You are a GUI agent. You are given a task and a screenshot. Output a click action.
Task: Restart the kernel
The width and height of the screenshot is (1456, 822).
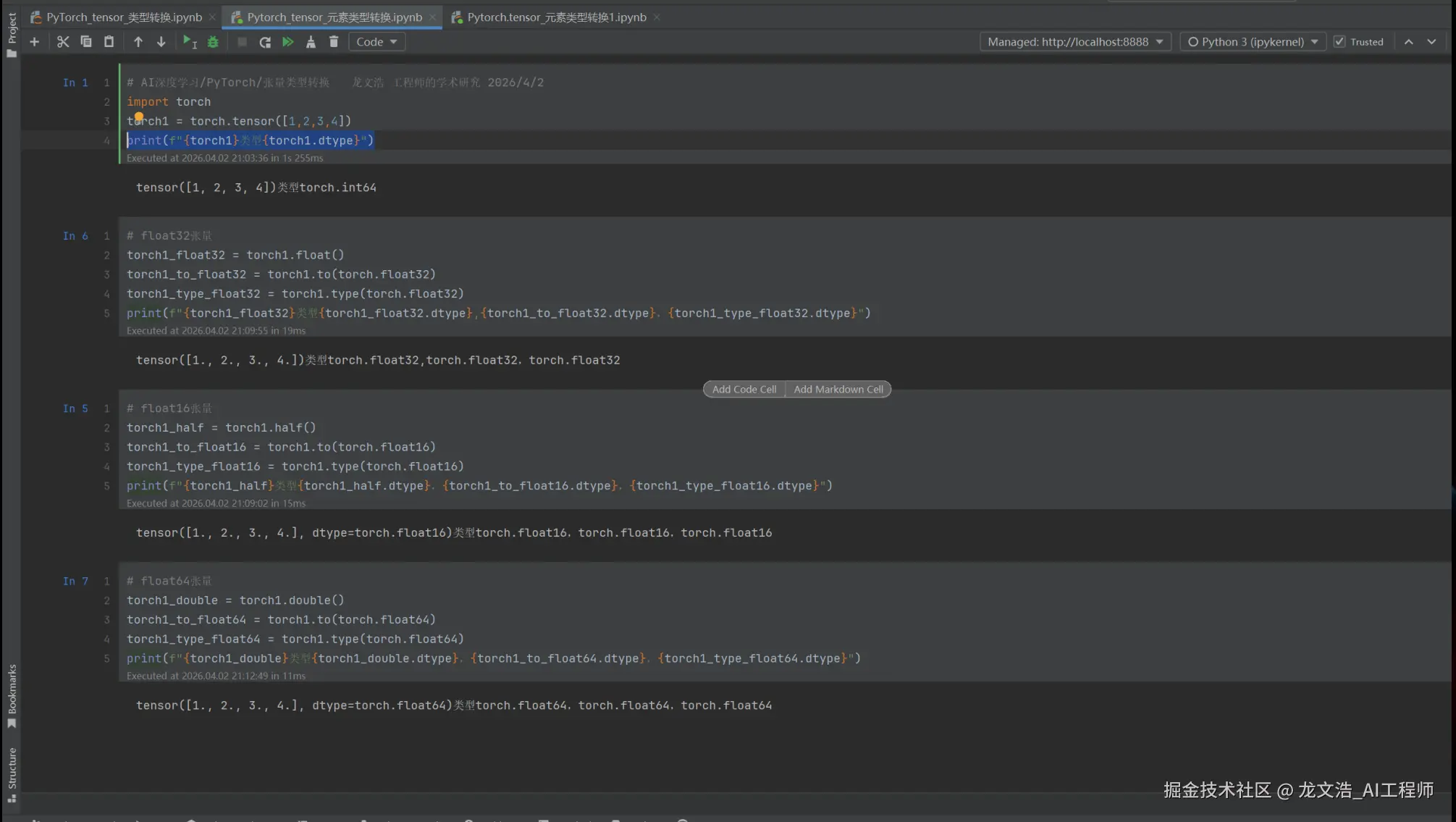coord(265,42)
